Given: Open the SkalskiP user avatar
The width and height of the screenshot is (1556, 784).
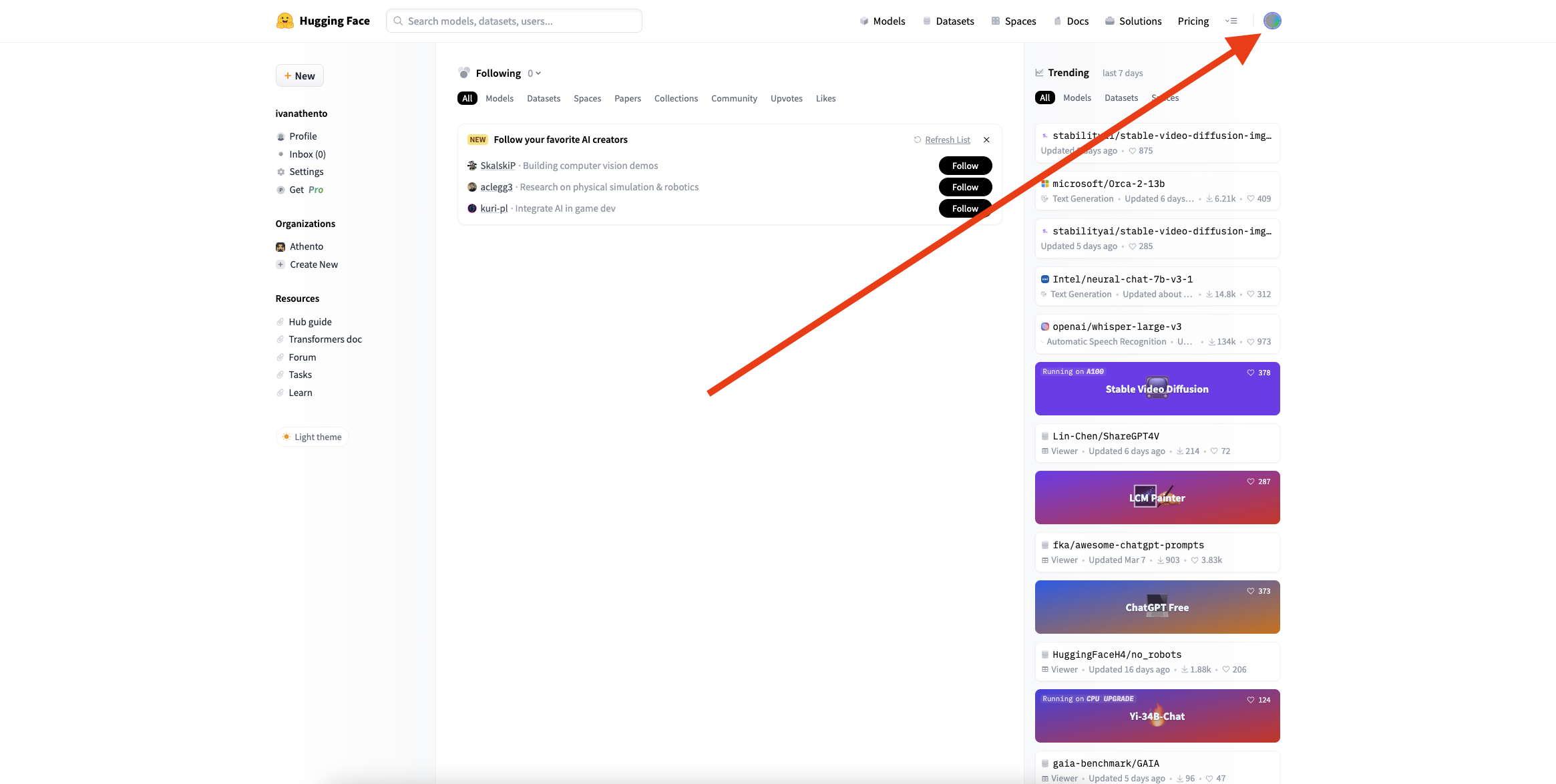Looking at the screenshot, I should point(472,166).
